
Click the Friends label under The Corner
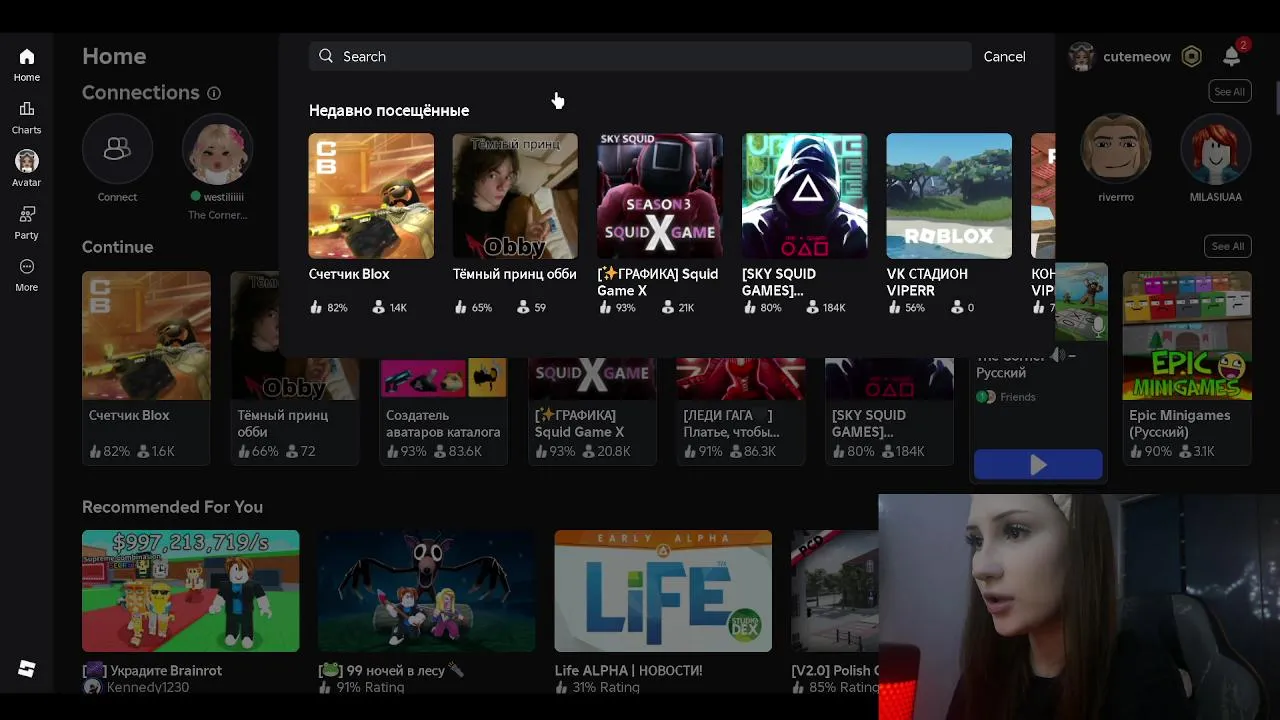[x=1018, y=397]
